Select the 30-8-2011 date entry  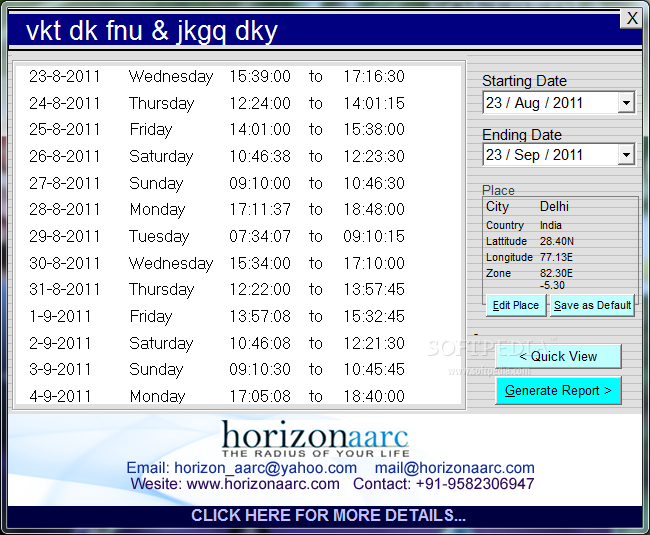tap(65, 263)
